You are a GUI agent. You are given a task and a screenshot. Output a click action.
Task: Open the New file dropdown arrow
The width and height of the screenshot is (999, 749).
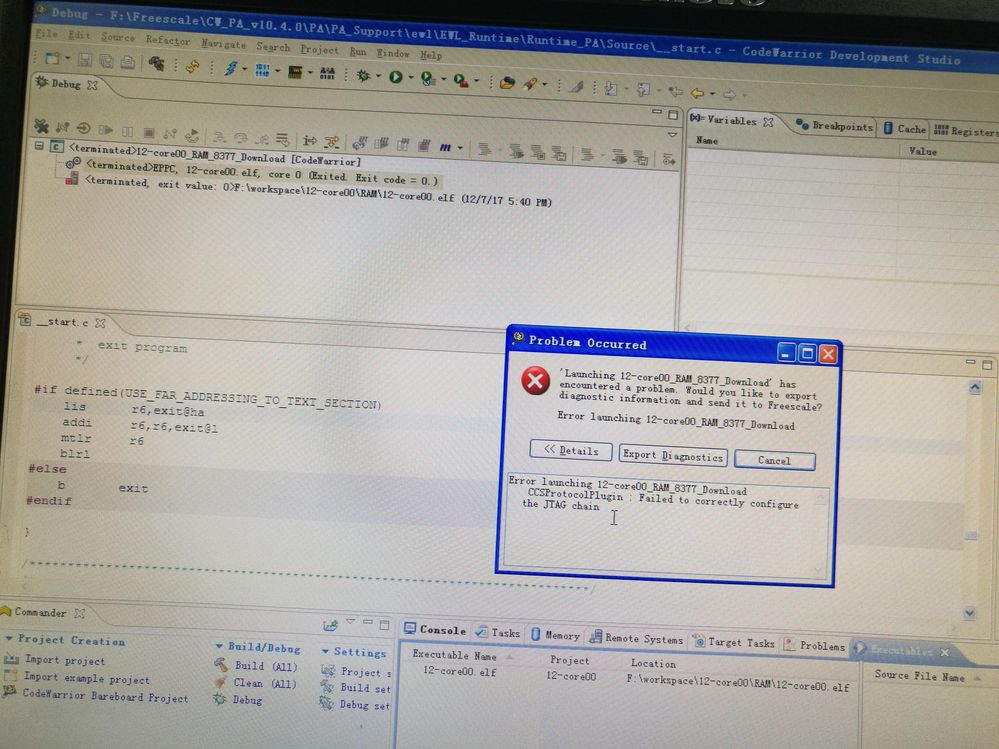(67, 59)
